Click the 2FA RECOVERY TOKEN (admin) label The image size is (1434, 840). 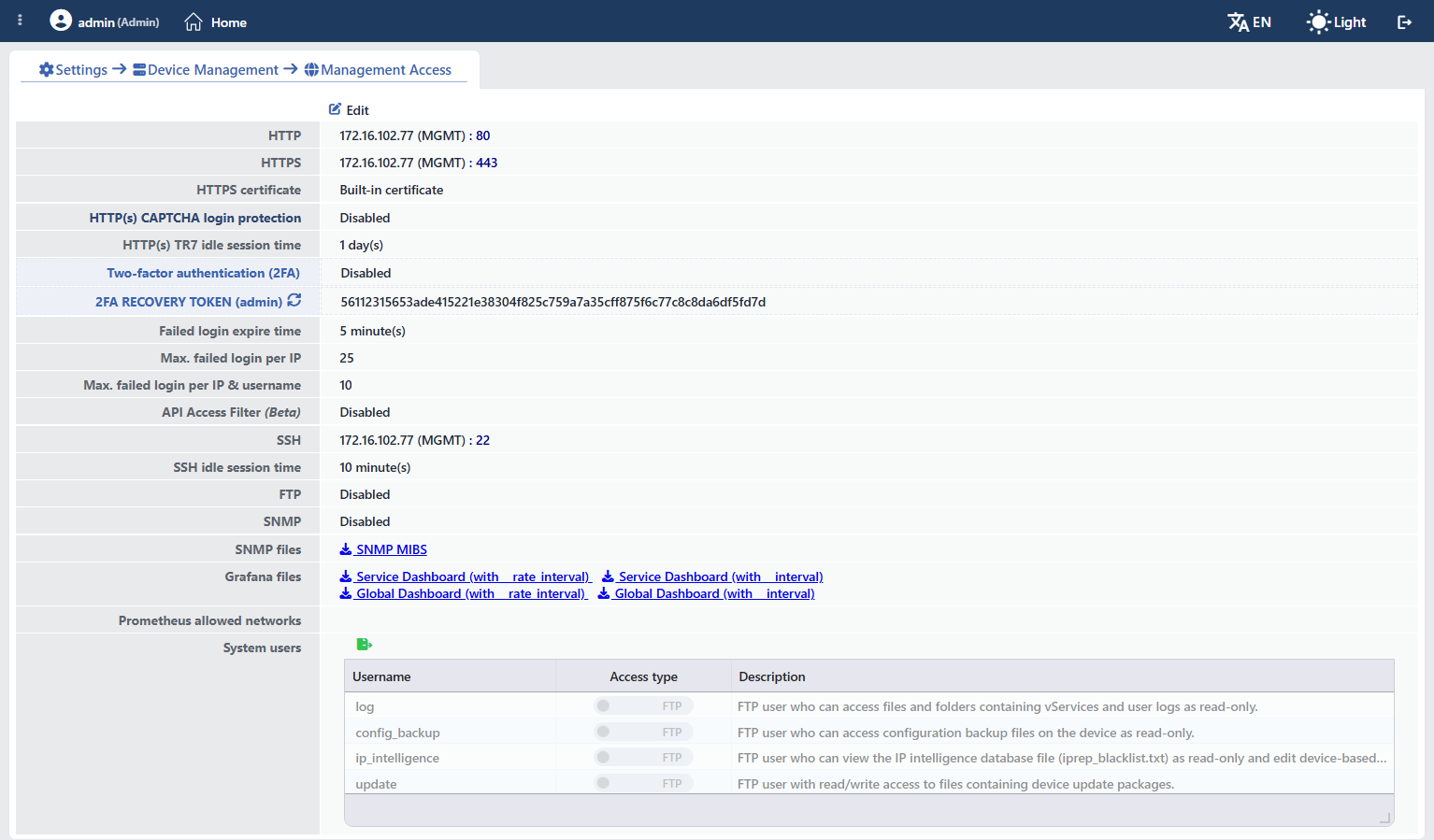coord(189,302)
